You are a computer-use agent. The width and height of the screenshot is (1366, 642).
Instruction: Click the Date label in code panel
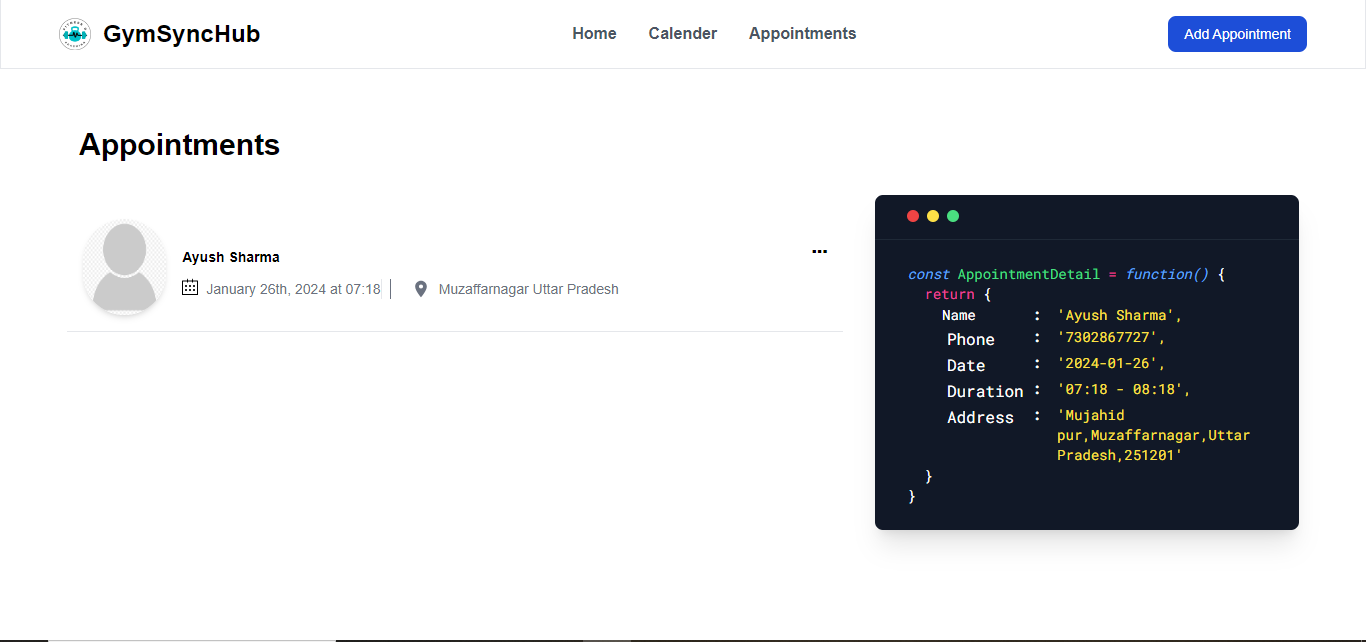coord(966,365)
